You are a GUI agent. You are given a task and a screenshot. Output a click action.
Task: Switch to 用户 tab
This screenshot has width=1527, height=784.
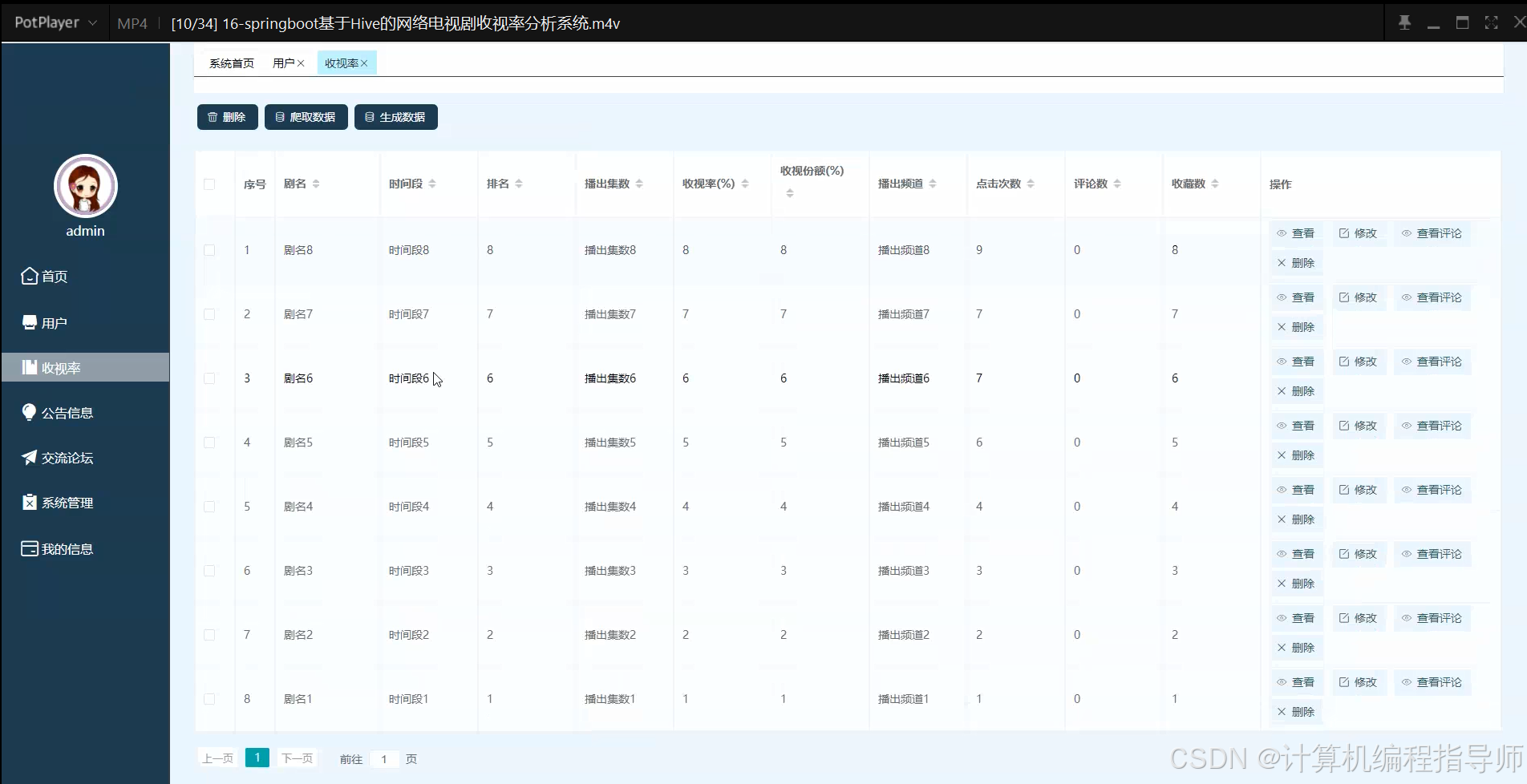[283, 63]
